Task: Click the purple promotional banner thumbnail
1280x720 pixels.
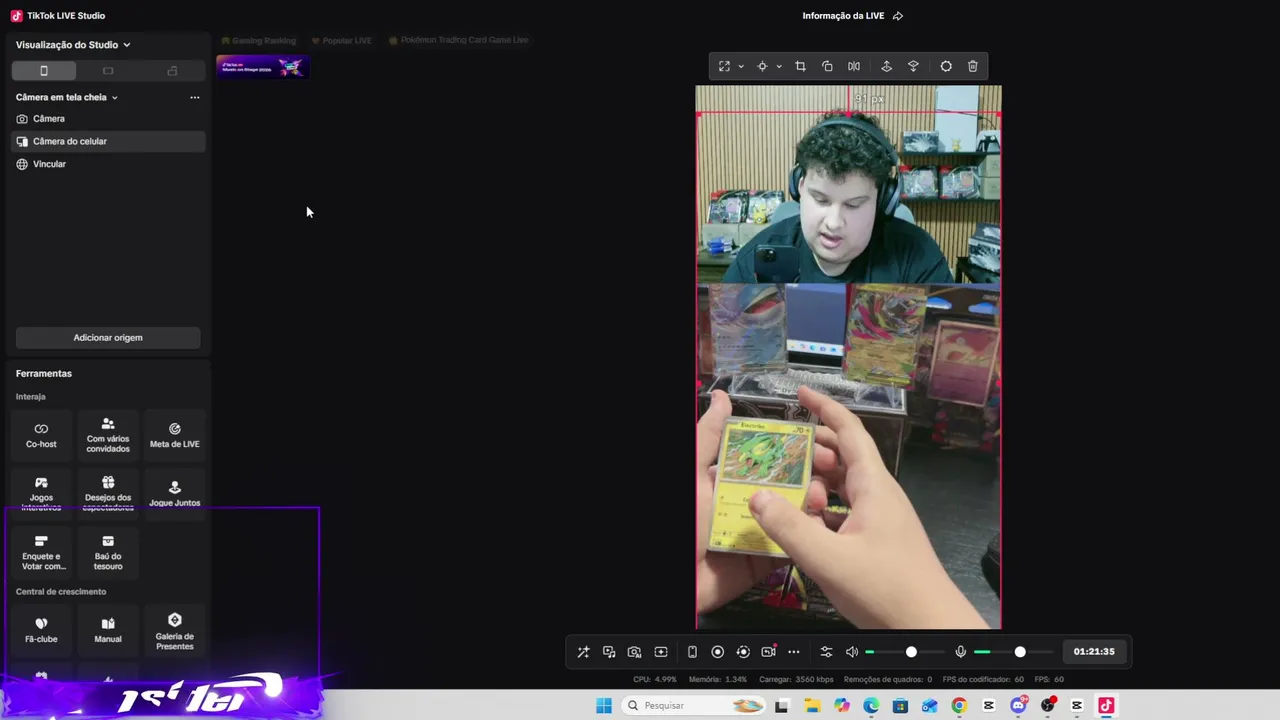Action: (262, 67)
